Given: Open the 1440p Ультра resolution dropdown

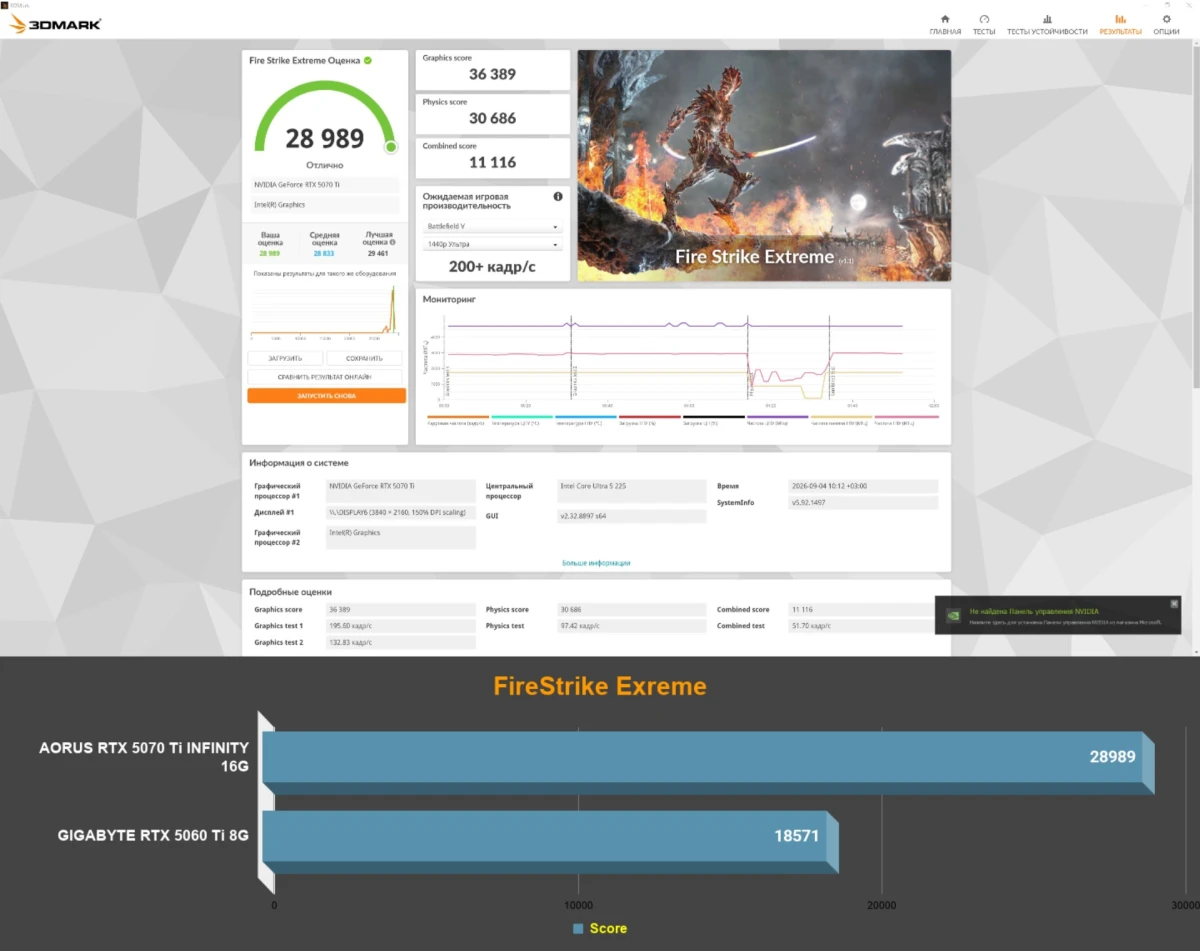Looking at the screenshot, I should coord(492,244).
